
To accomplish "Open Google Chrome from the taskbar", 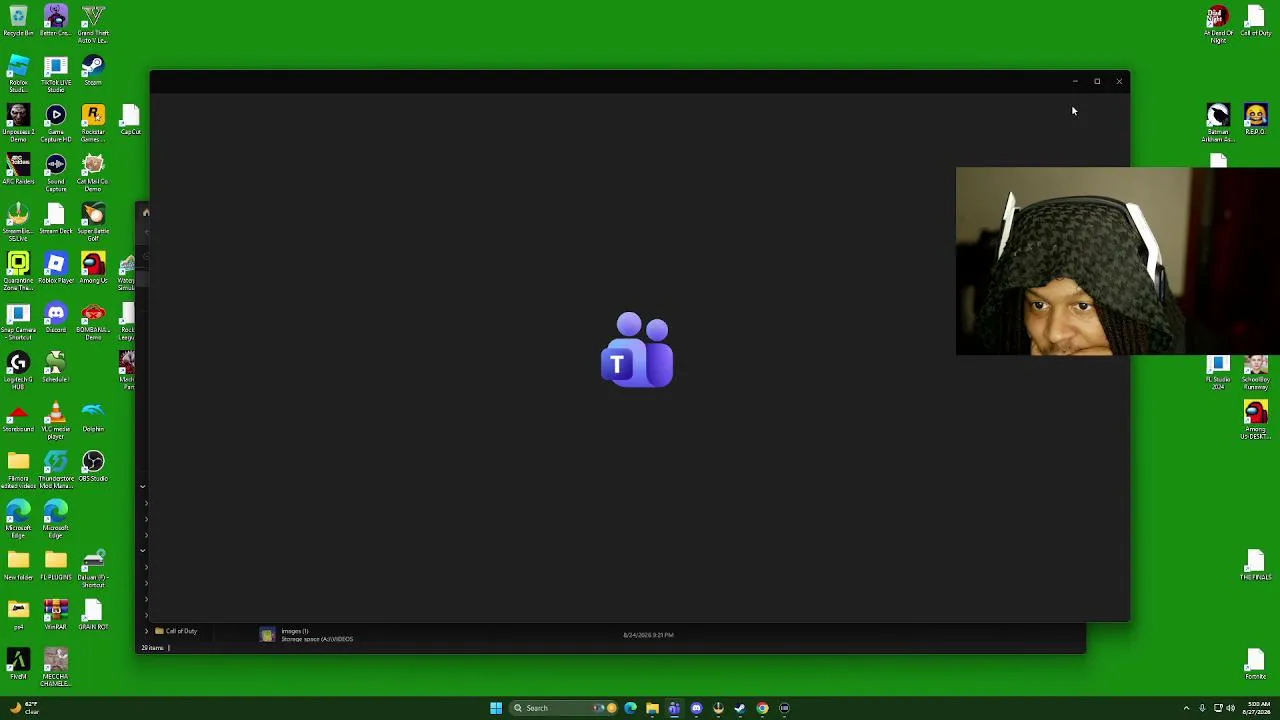I will [x=762, y=708].
